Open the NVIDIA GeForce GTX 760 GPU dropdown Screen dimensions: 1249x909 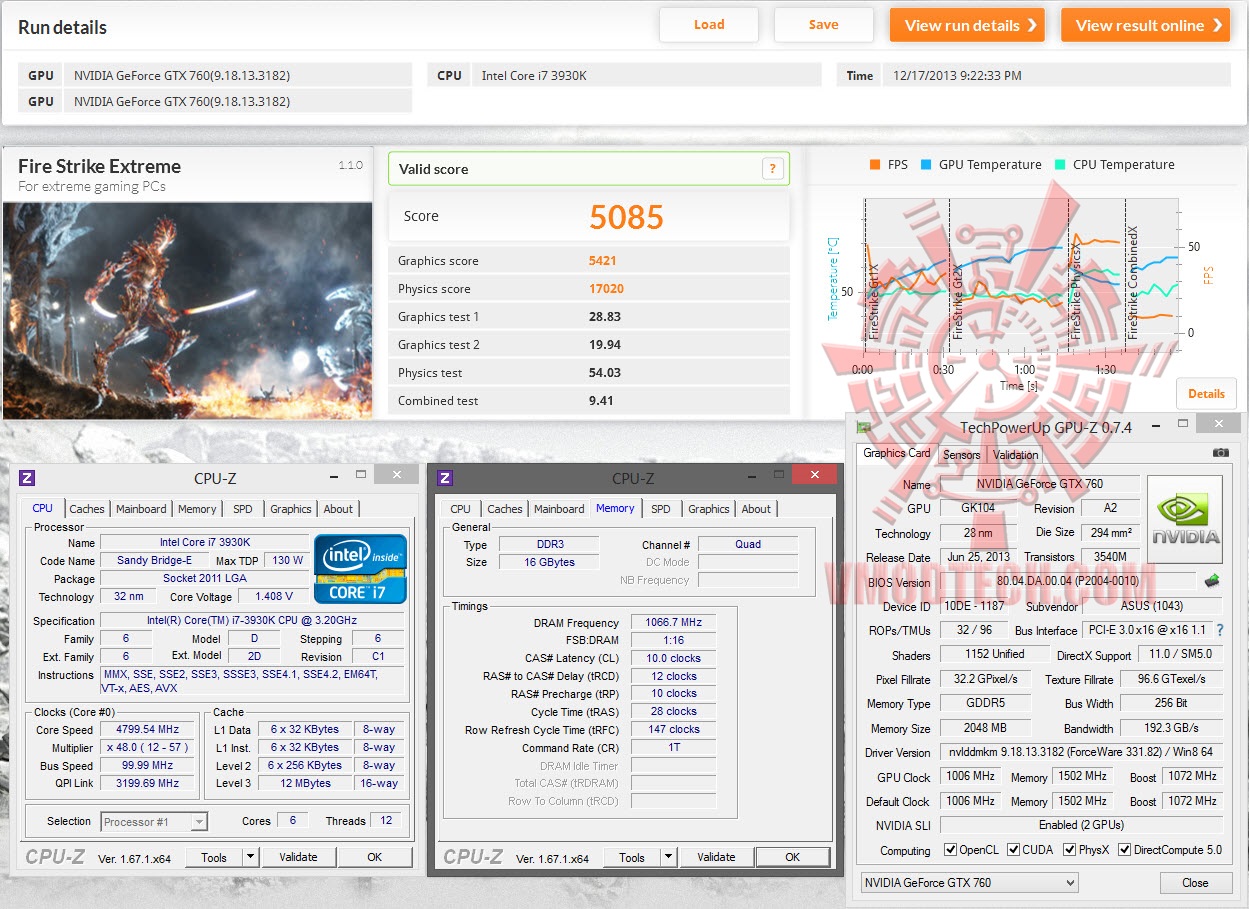(x=969, y=883)
